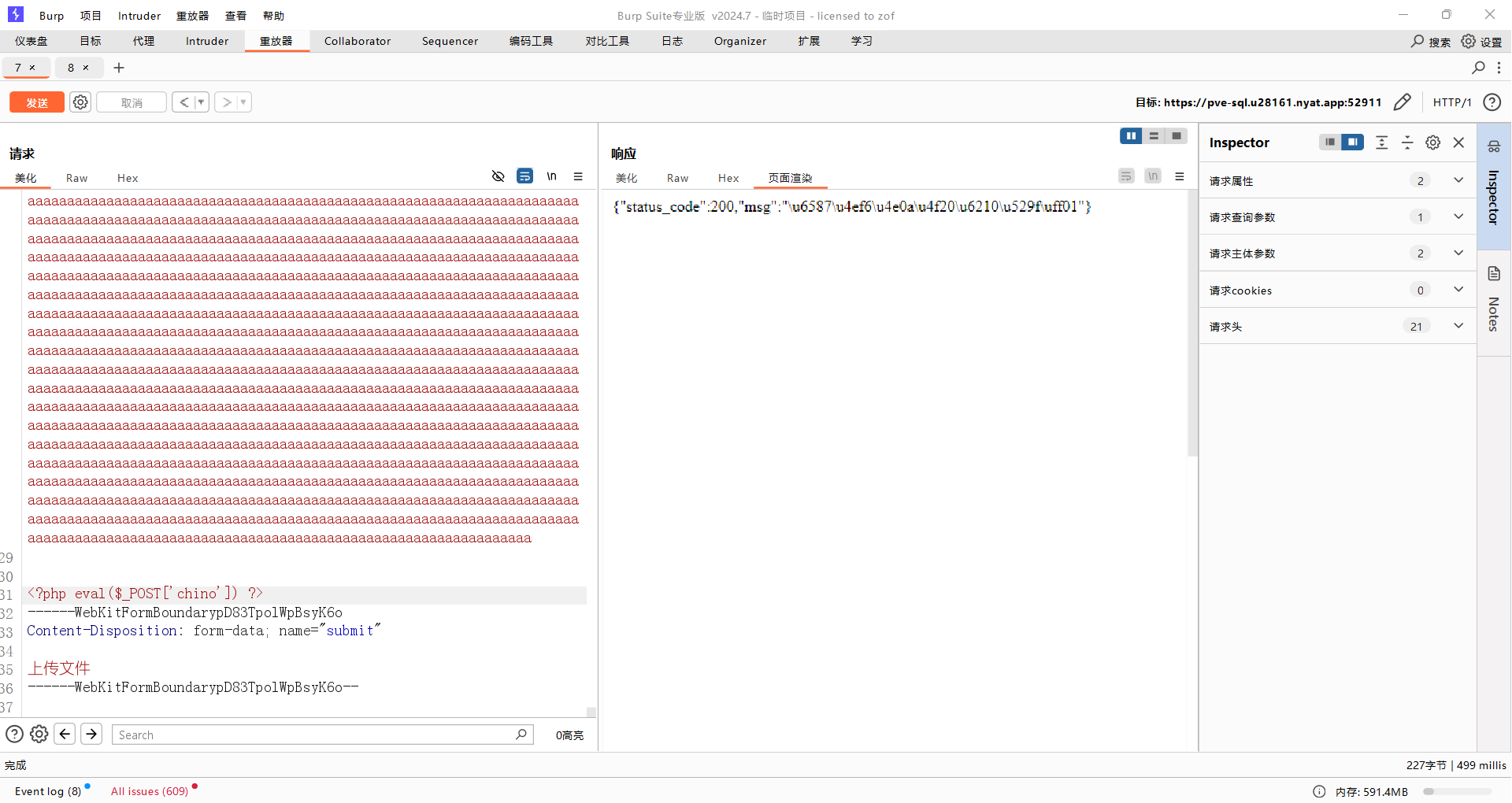Switch response view to 美化 Pretty
This screenshot has height=803, width=1512.
point(626,178)
